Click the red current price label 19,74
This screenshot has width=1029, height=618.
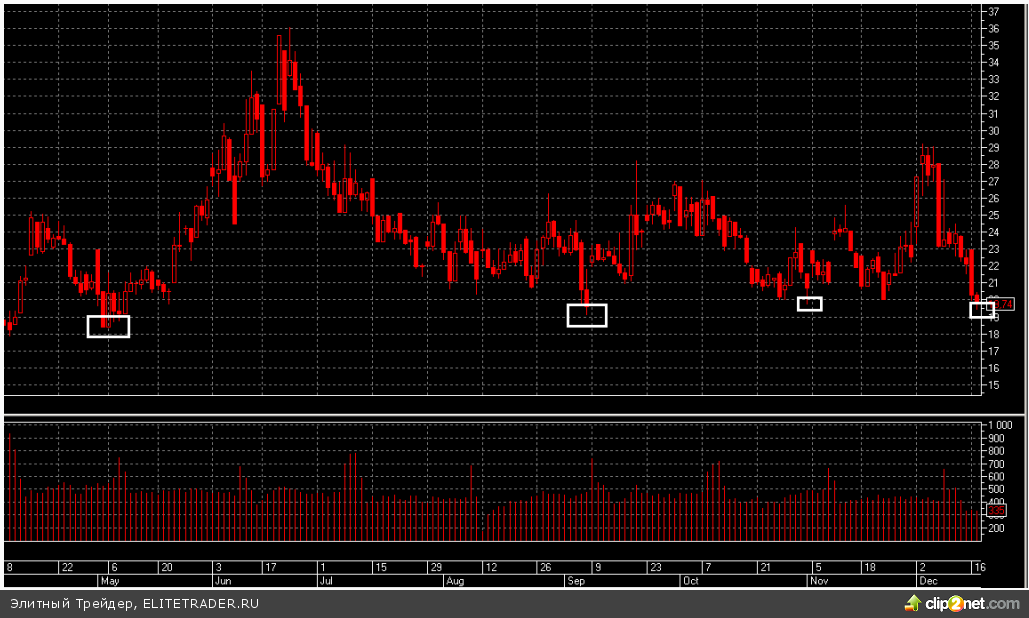click(x=1003, y=304)
